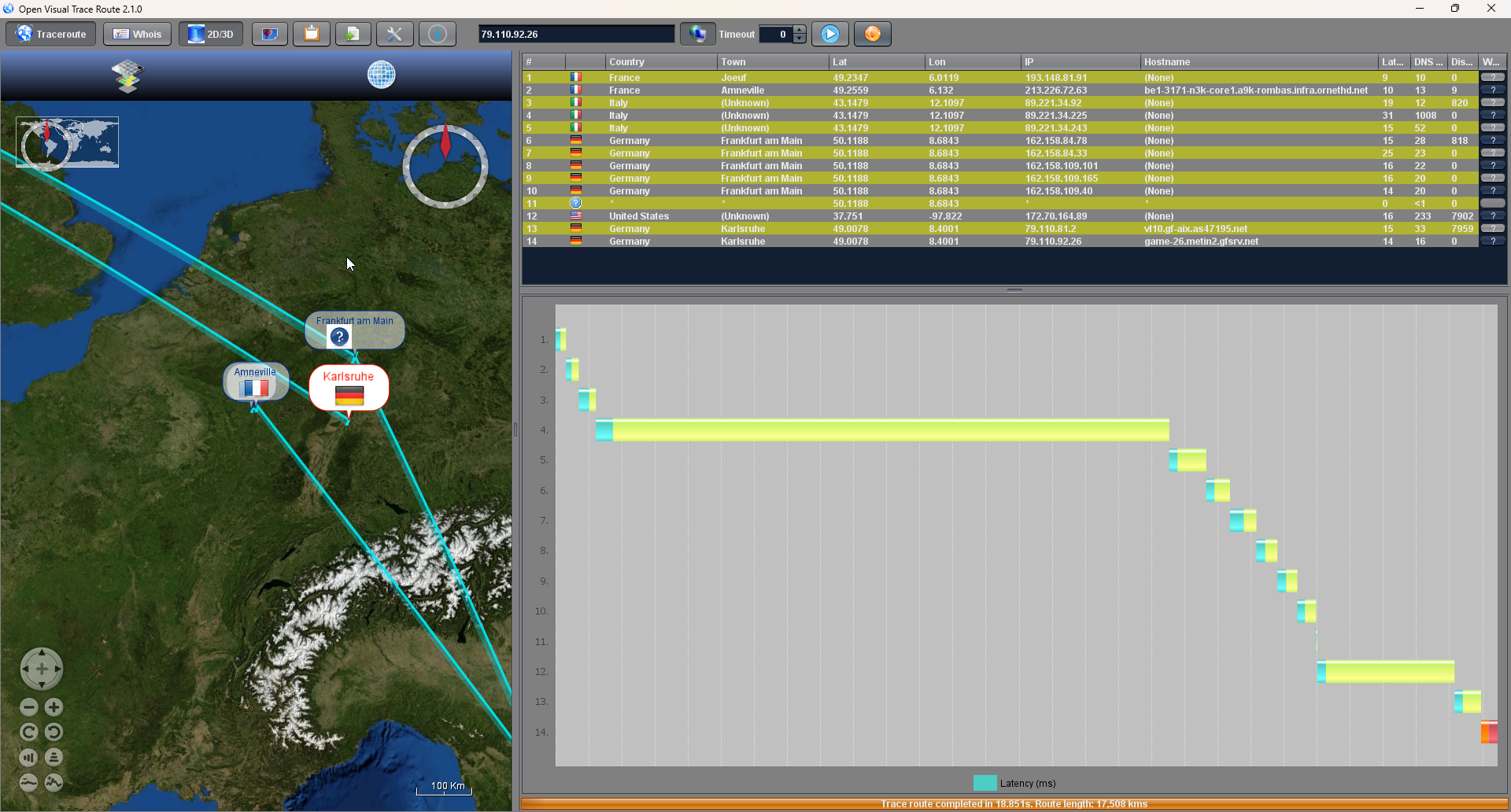This screenshot has height=812, width=1511.
Task: Switch to Whois mode
Action: 137,34
